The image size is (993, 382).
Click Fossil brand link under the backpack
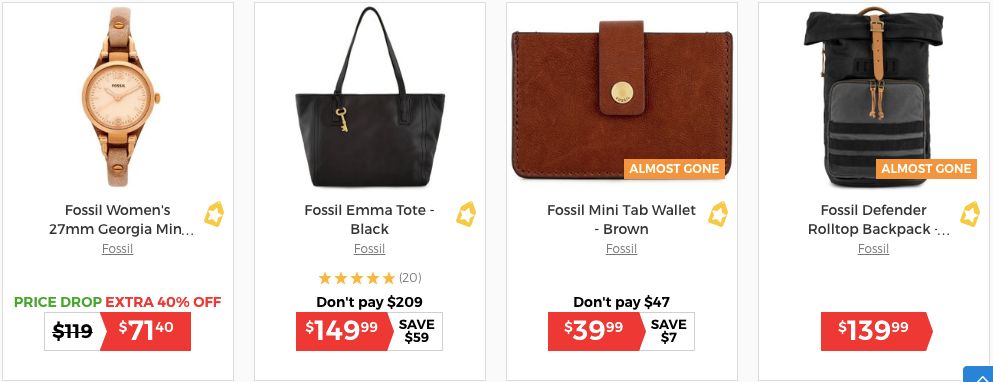click(x=874, y=249)
